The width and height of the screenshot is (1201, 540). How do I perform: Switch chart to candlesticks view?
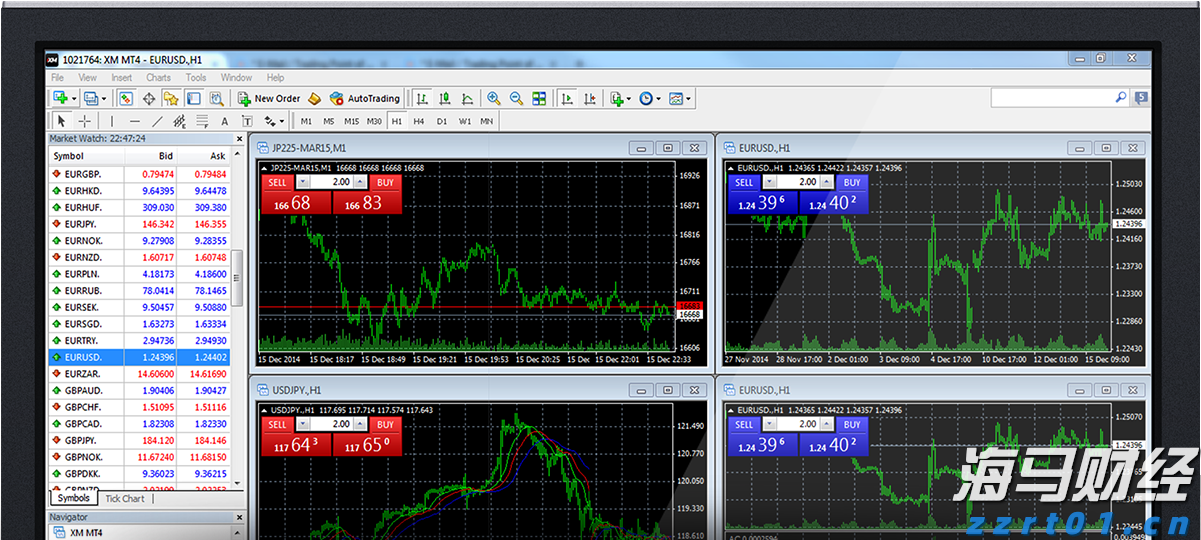click(445, 99)
